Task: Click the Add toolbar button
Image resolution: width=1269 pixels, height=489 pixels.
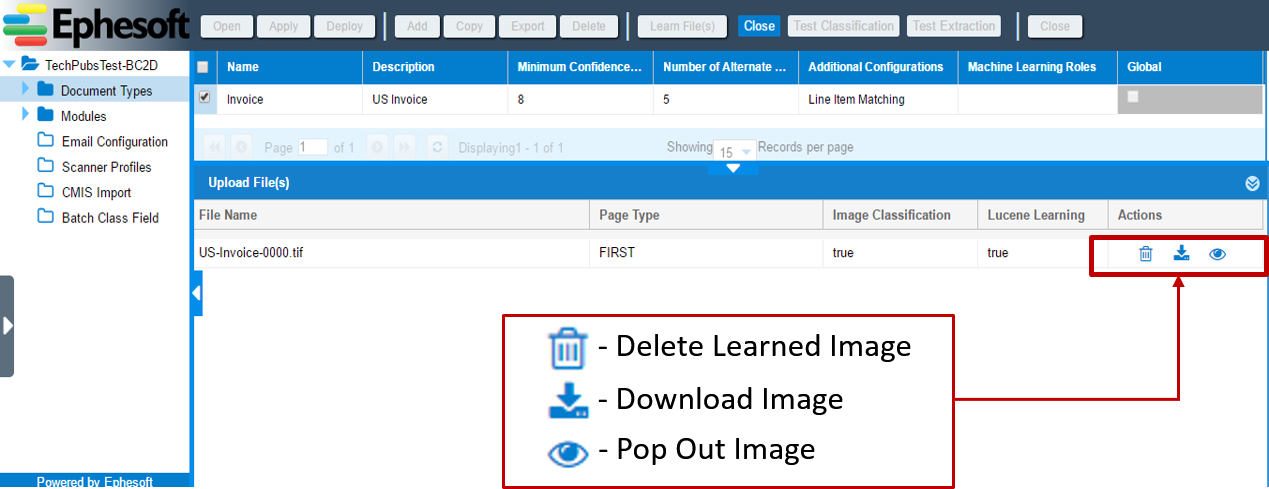Action: tap(417, 26)
